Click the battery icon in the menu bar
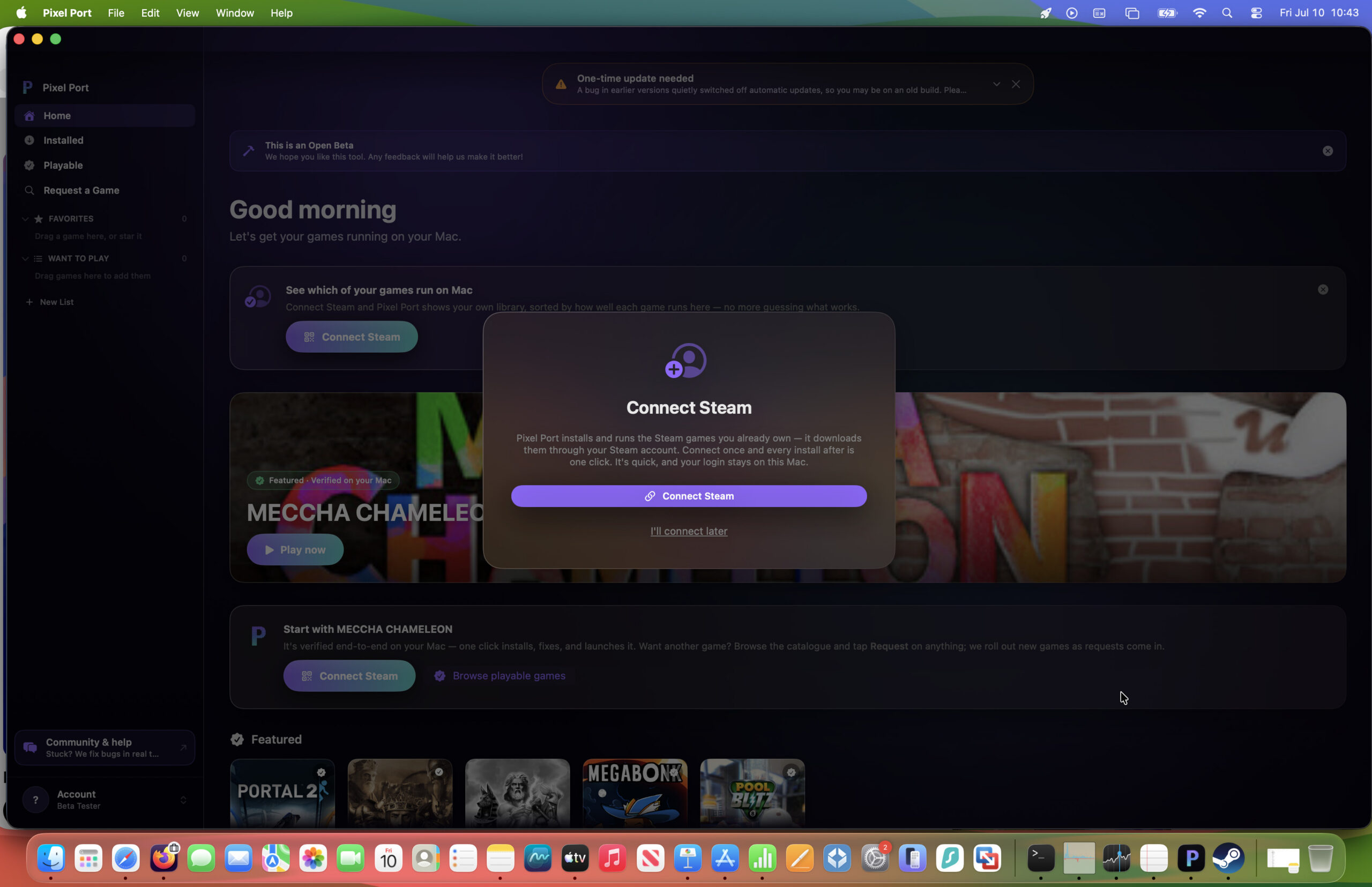 click(x=1167, y=13)
